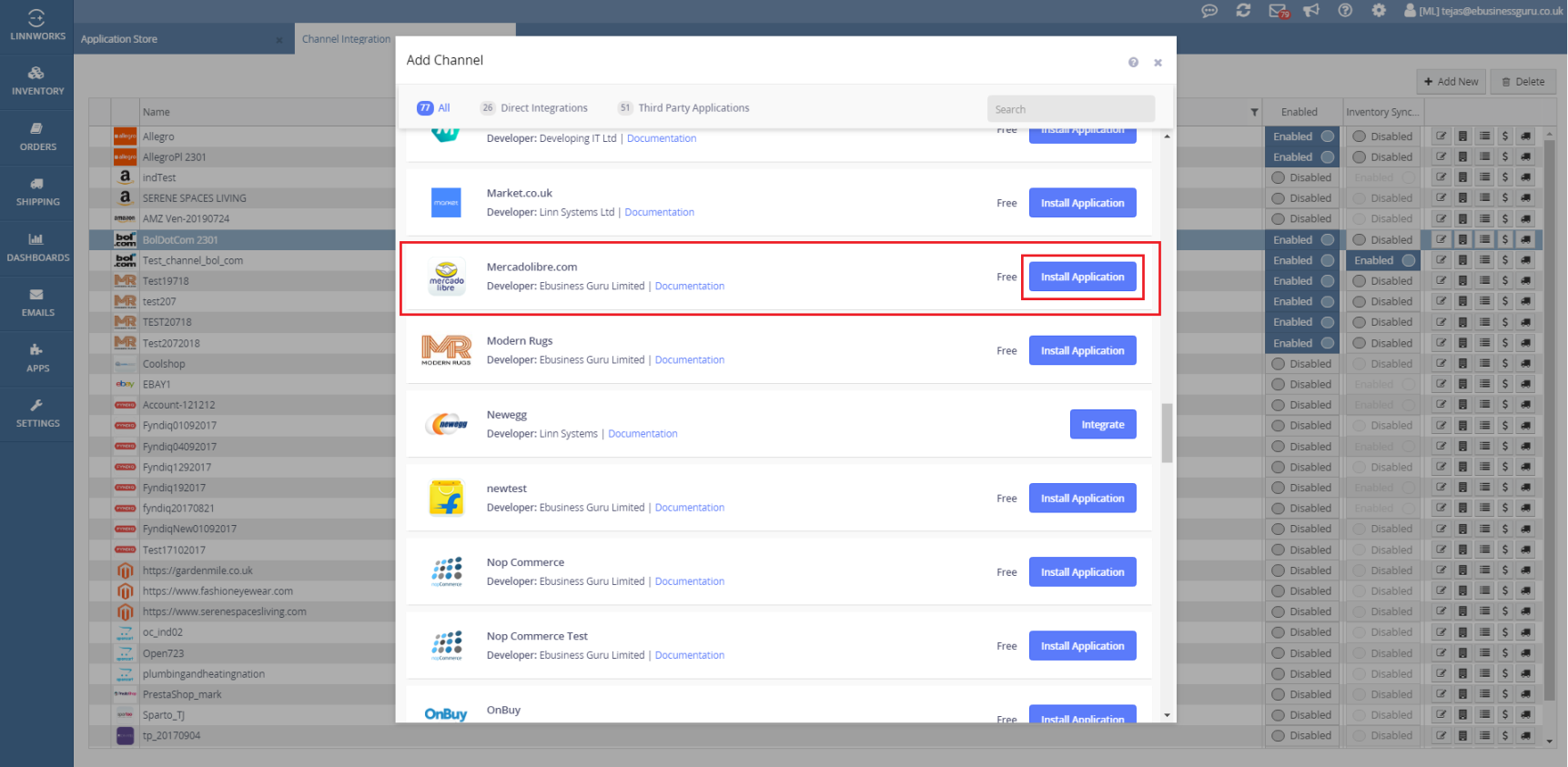Click the sync refresh arrows icon
The height and width of the screenshot is (767, 1568).
coord(1243,11)
